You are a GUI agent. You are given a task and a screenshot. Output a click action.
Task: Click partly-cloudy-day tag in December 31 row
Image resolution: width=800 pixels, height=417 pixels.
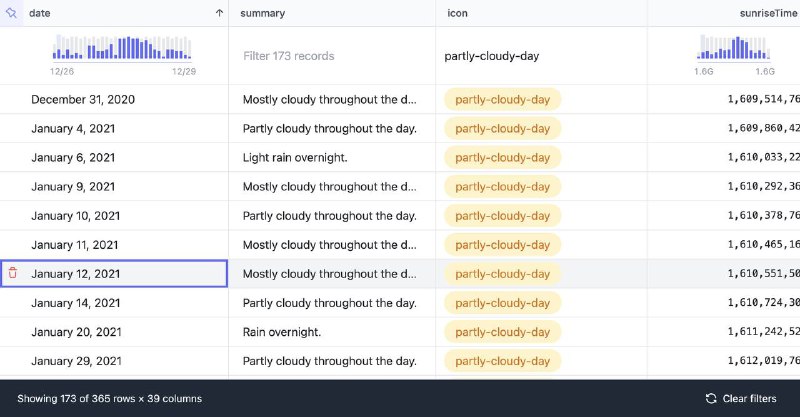pyautogui.click(x=502, y=99)
